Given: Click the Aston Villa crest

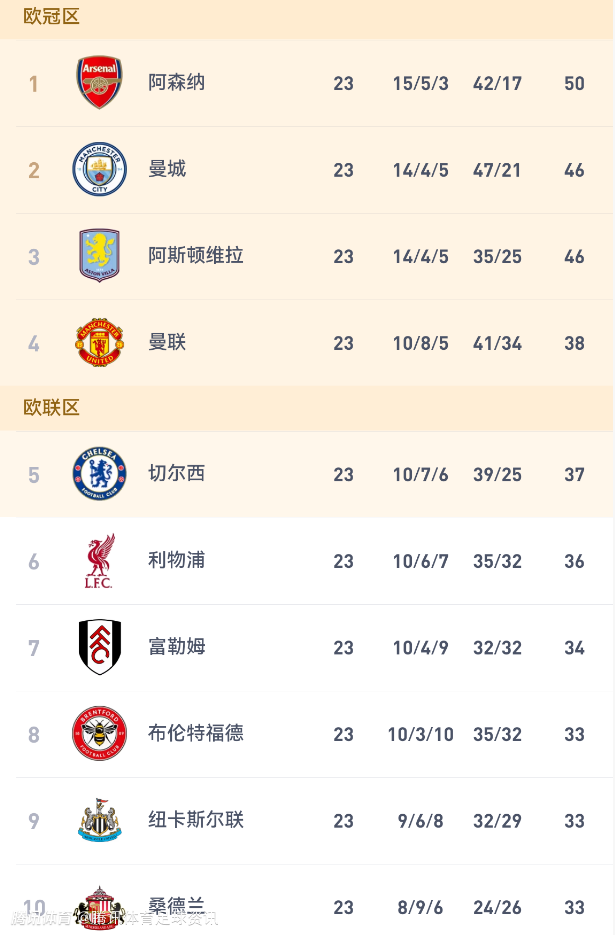Looking at the screenshot, I should (99, 256).
